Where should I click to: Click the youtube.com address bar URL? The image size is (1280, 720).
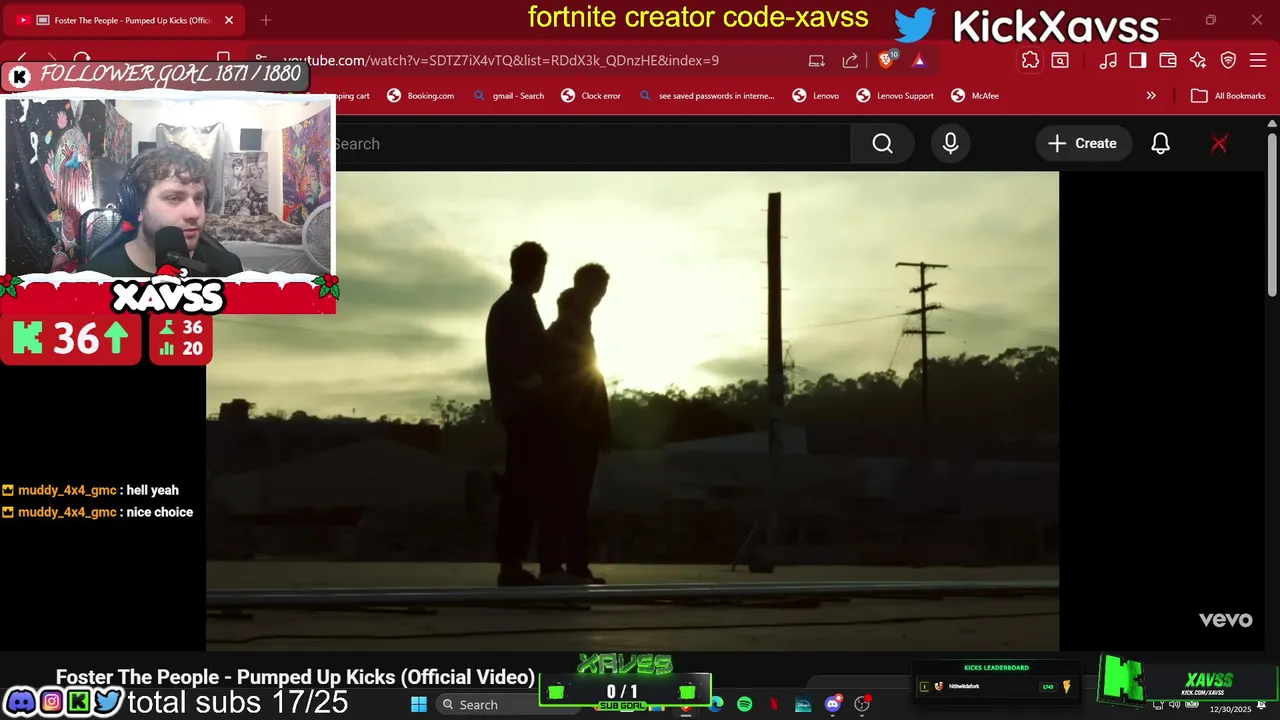click(500, 60)
